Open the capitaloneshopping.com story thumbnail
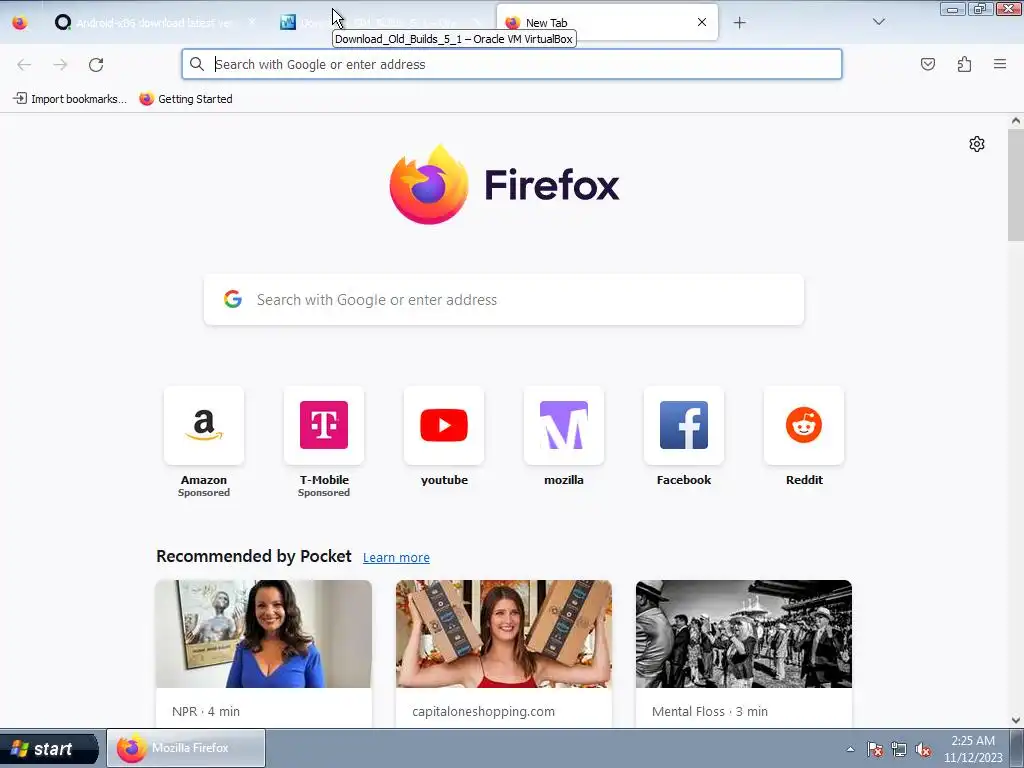 pyautogui.click(x=504, y=634)
